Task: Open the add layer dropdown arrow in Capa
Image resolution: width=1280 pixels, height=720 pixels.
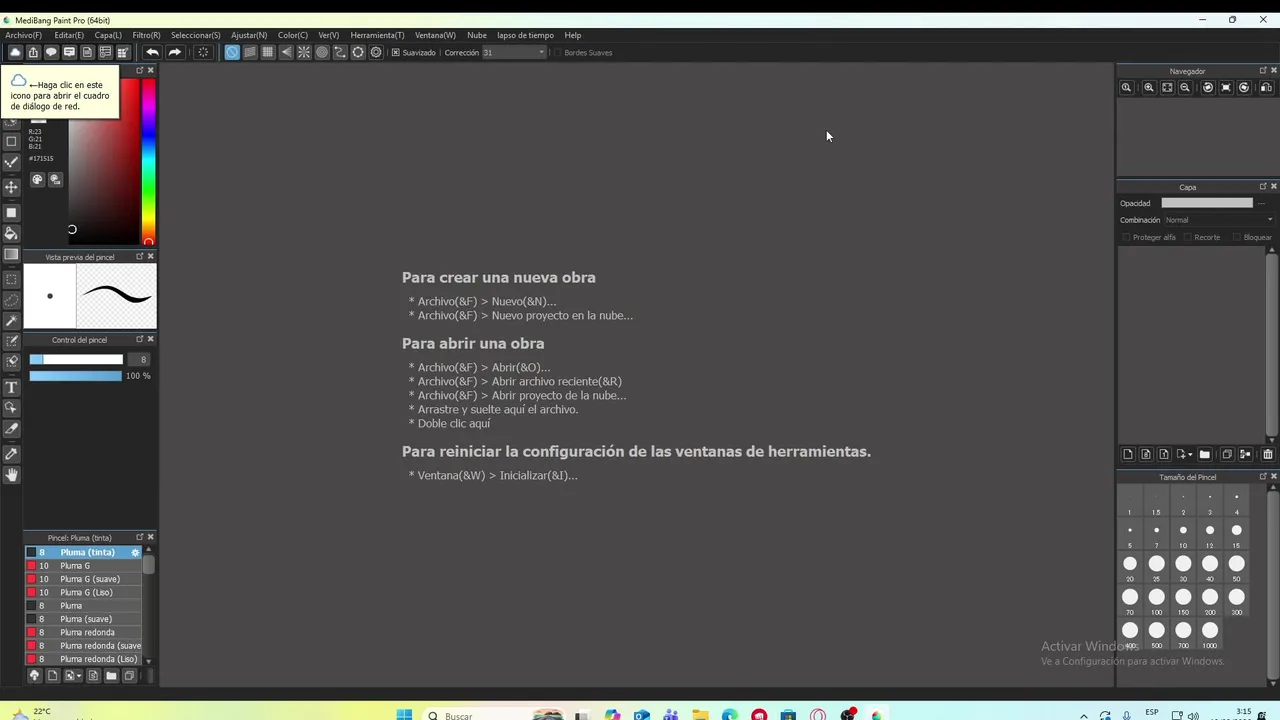Action: coord(1190,454)
